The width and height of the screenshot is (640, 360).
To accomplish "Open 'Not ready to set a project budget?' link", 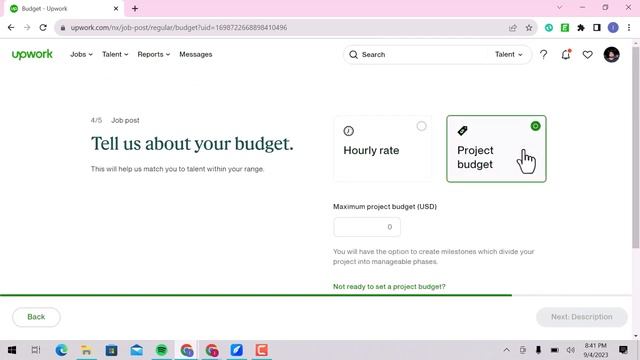I will (389, 287).
